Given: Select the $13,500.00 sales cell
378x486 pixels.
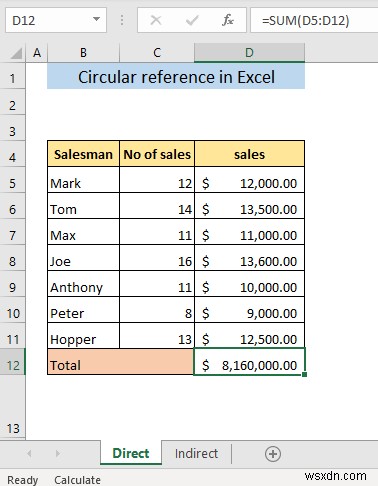Looking at the screenshot, I should (249, 206).
